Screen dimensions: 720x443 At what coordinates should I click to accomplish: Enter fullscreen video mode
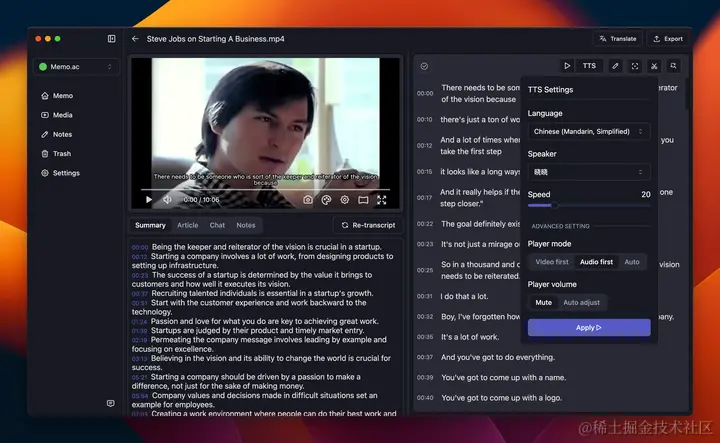click(382, 200)
